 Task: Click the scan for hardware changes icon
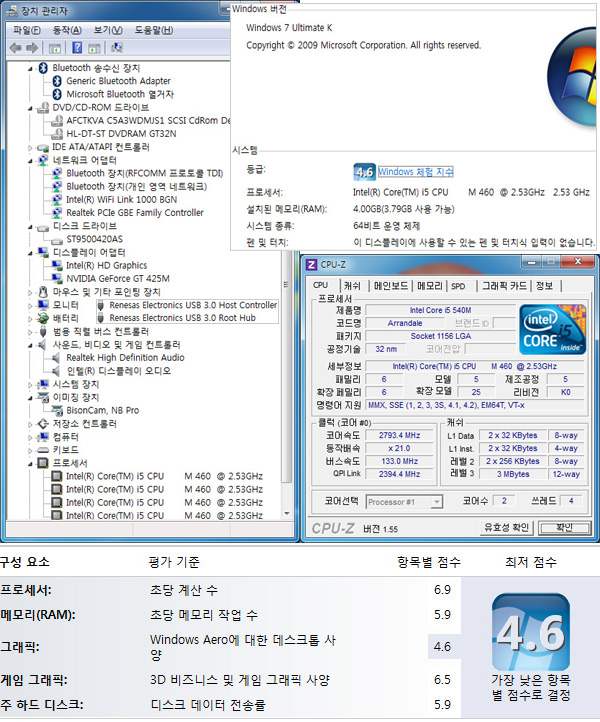click(x=117, y=47)
